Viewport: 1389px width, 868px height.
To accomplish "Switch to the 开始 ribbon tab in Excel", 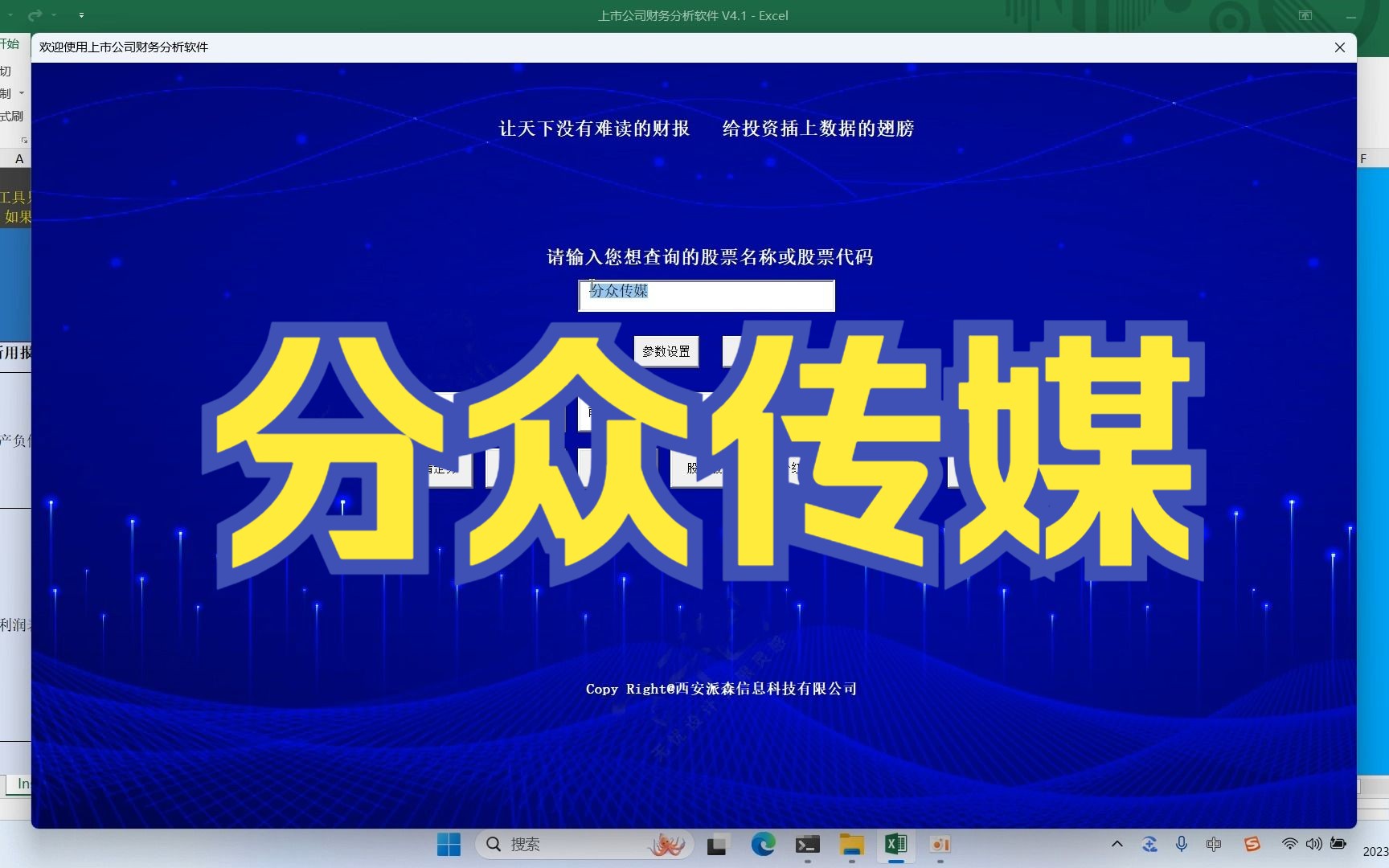I will pyautogui.click(x=10, y=44).
